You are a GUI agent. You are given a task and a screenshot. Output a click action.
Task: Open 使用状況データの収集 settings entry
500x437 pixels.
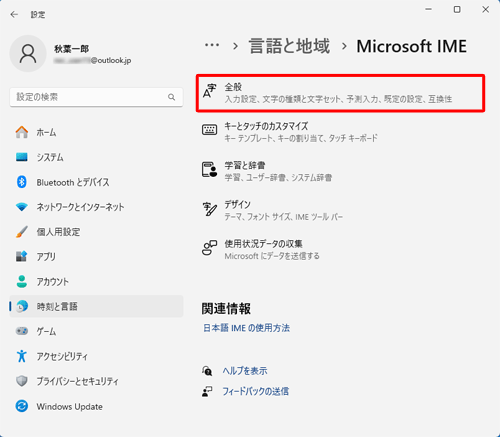(x=340, y=250)
